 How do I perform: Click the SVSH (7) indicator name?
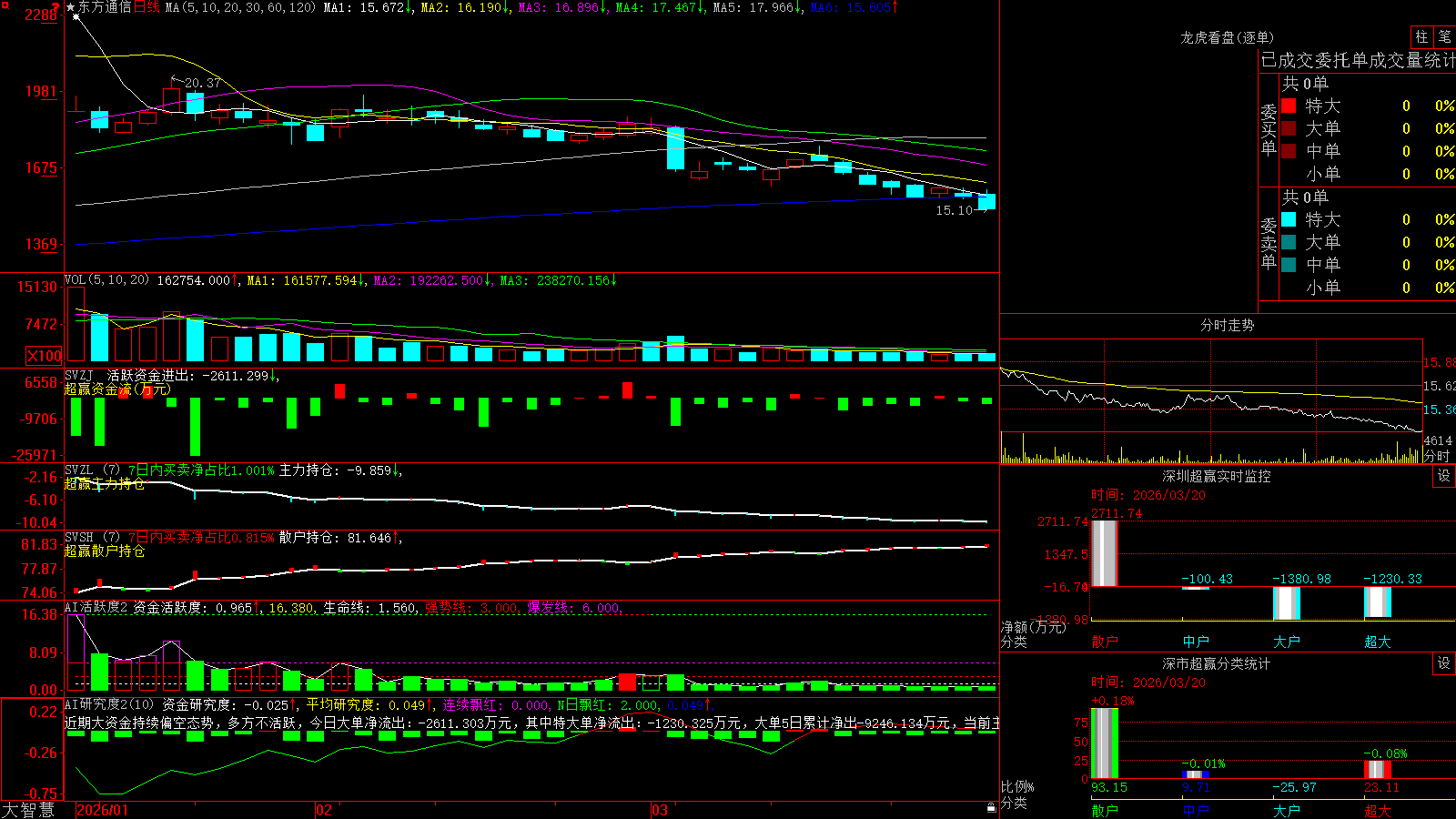click(92, 537)
